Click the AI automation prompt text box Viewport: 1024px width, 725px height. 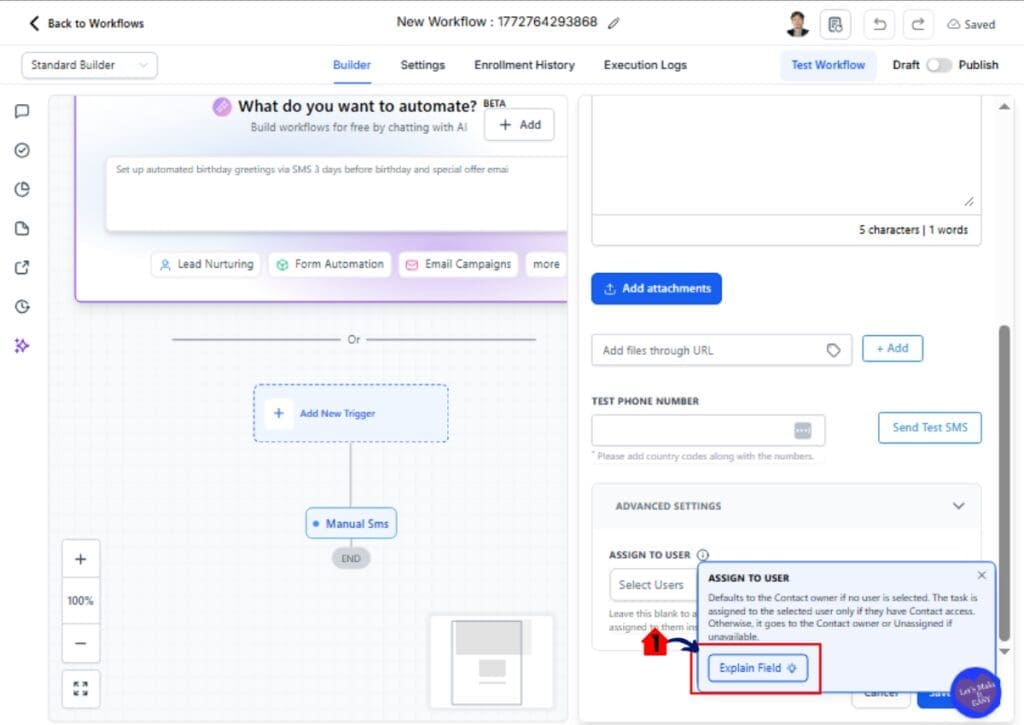coord(337,195)
